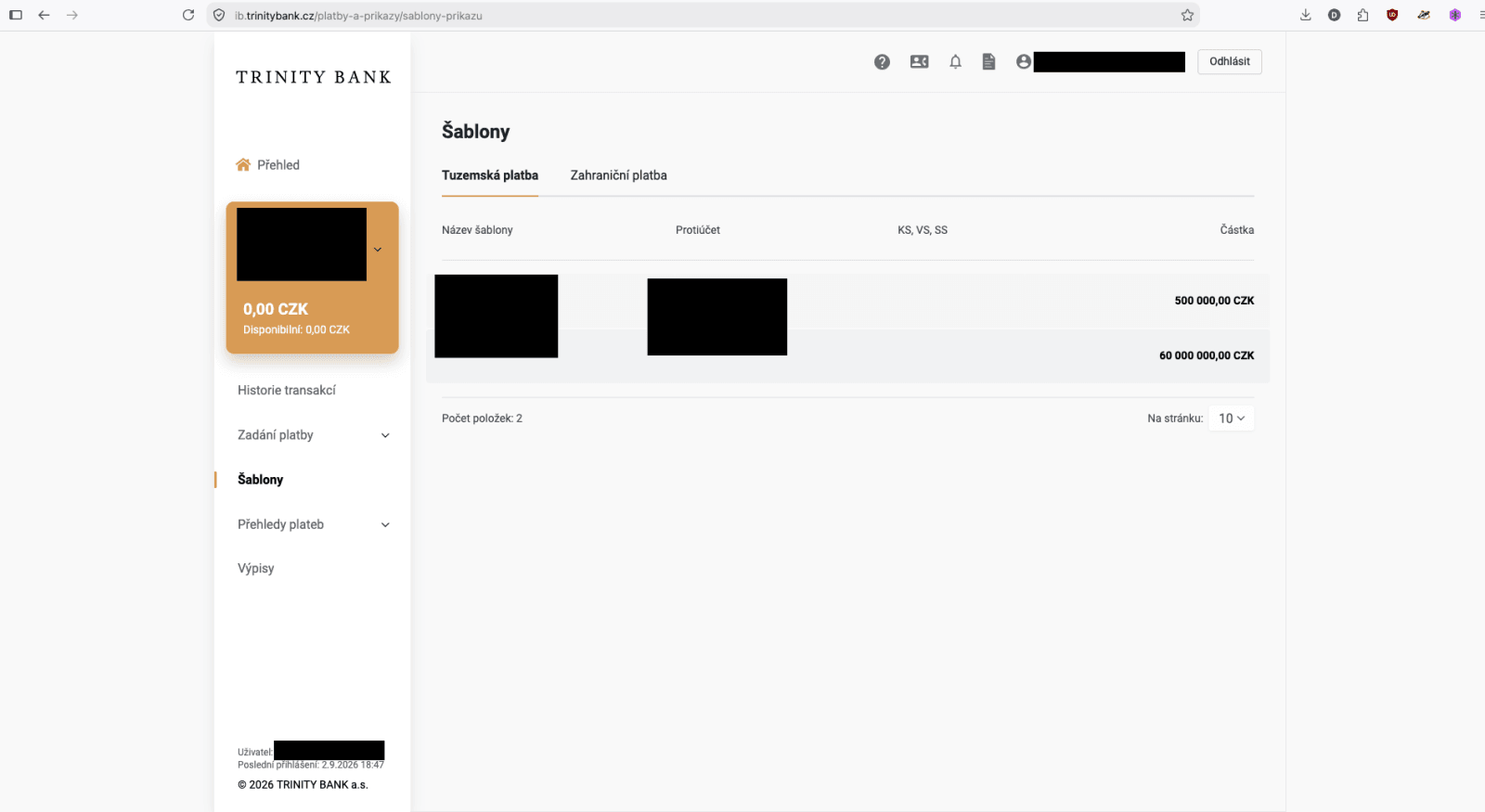Click the TRINITY BANK logo
The image size is (1485, 812).
point(314,77)
